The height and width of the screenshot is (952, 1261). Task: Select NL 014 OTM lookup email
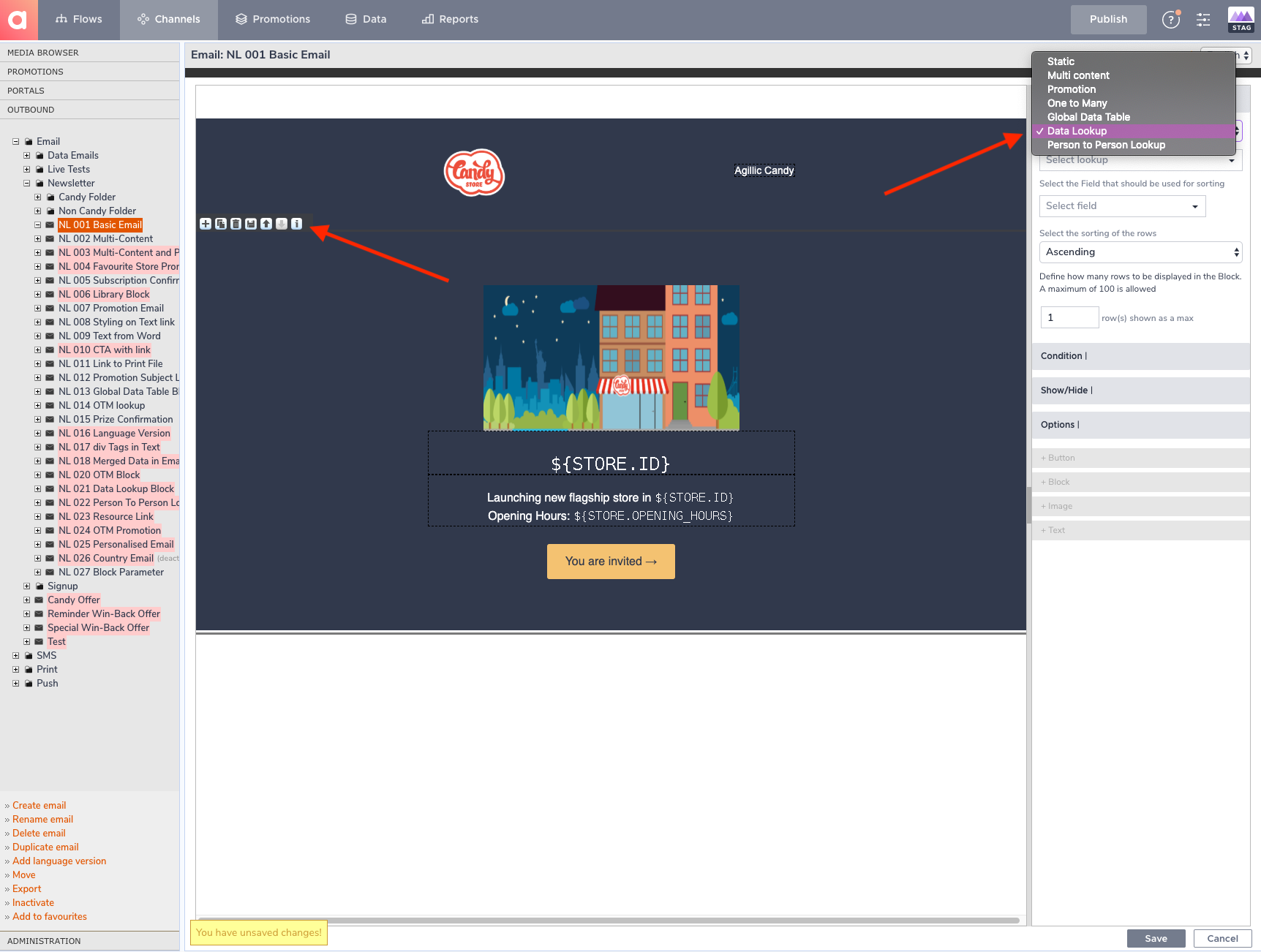pyautogui.click(x=102, y=406)
